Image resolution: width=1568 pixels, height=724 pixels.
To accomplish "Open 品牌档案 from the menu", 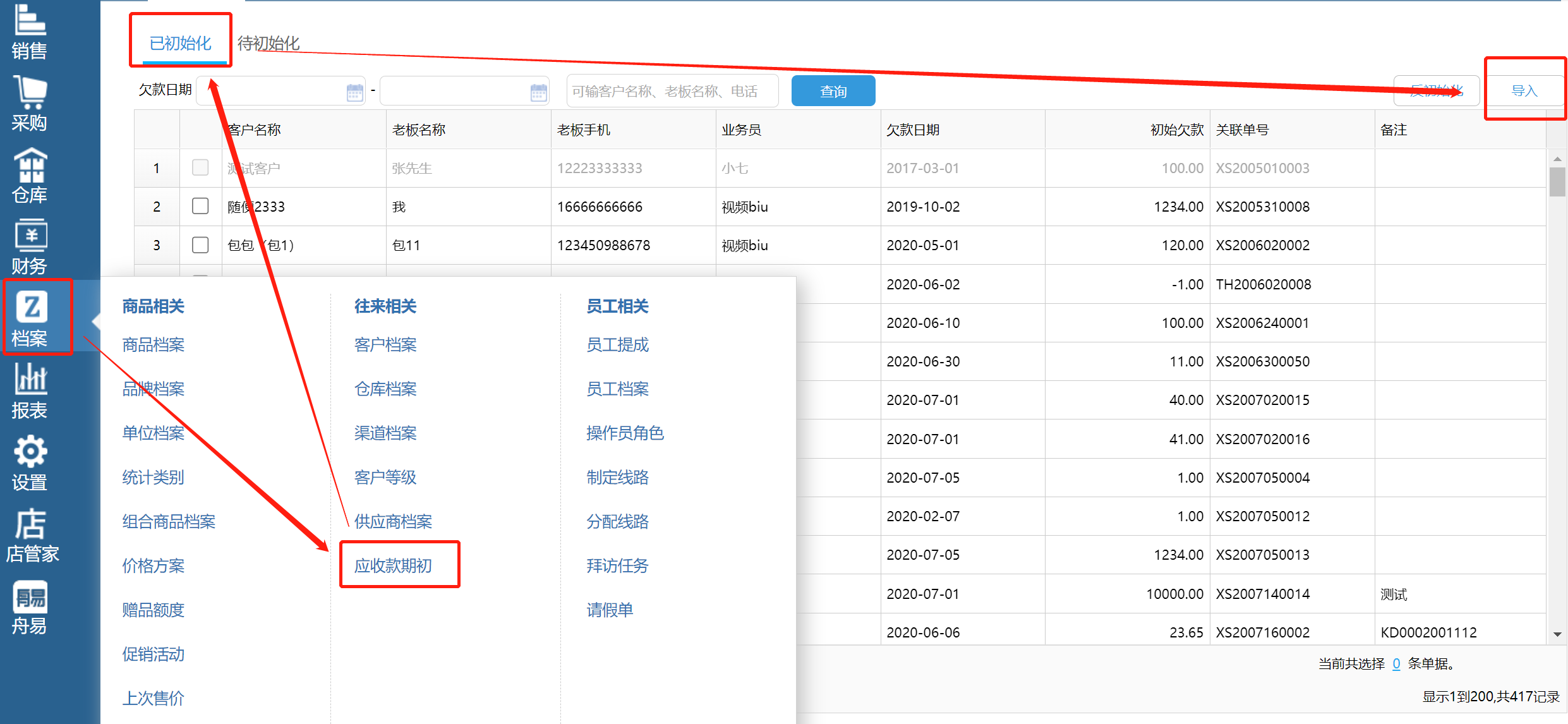I will [x=154, y=389].
